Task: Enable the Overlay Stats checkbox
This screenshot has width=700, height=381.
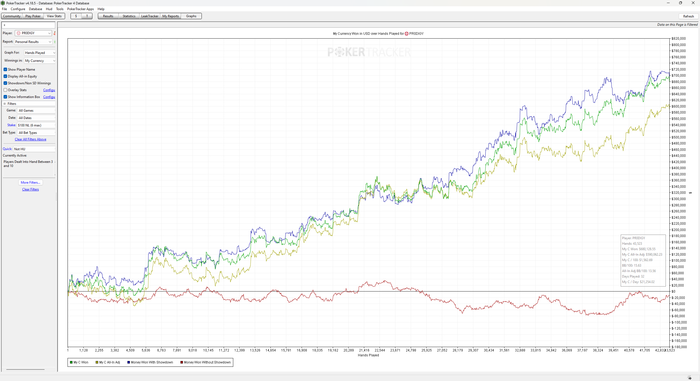Action: point(5,90)
